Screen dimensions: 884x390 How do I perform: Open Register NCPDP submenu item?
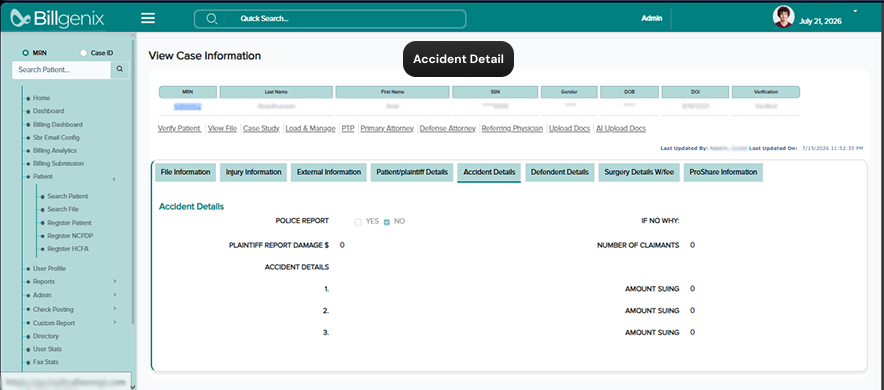pos(69,236)
